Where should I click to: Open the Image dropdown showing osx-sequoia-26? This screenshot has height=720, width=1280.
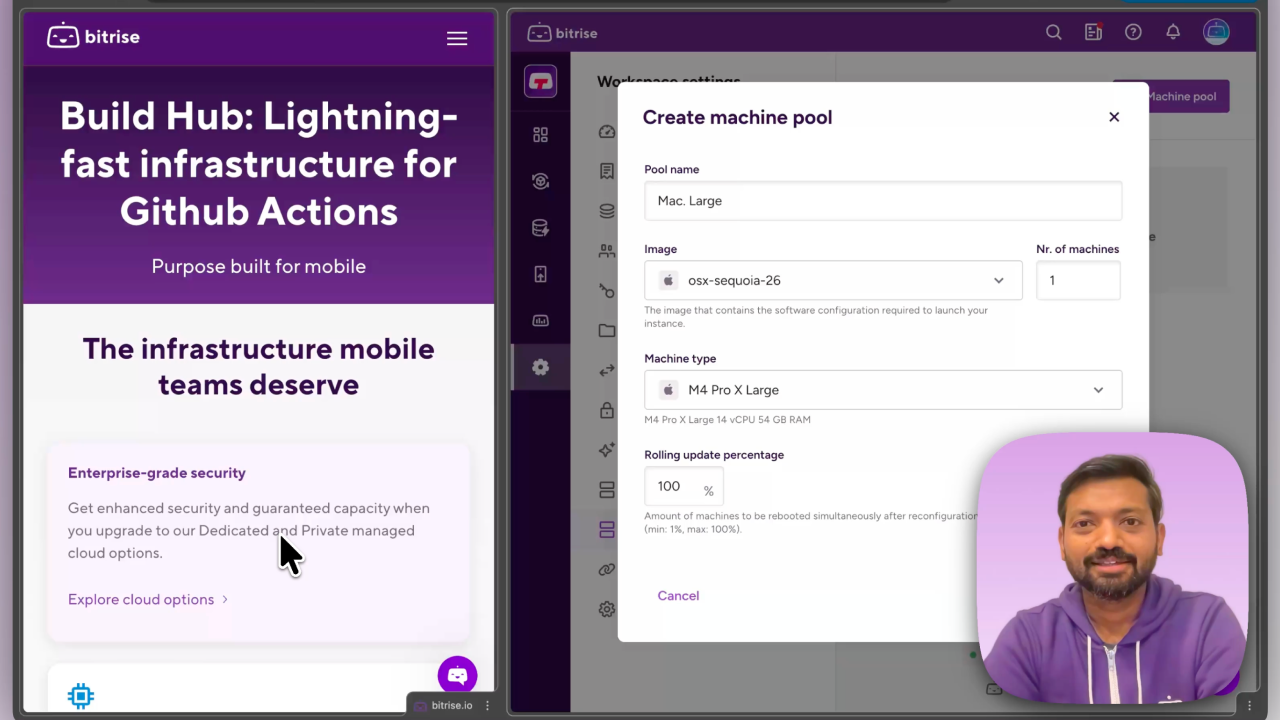tap(833, 280)
